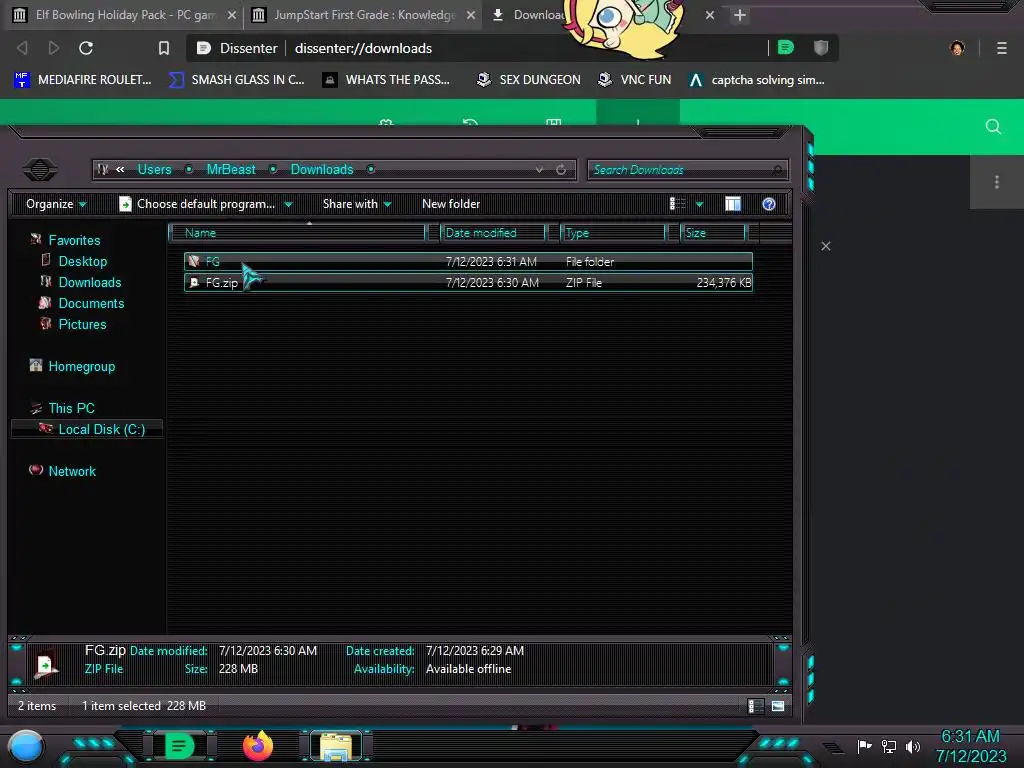Click Explorer's round back navigation button
This screenshot has height=768, width=1024.
click(x=40, y=170)
